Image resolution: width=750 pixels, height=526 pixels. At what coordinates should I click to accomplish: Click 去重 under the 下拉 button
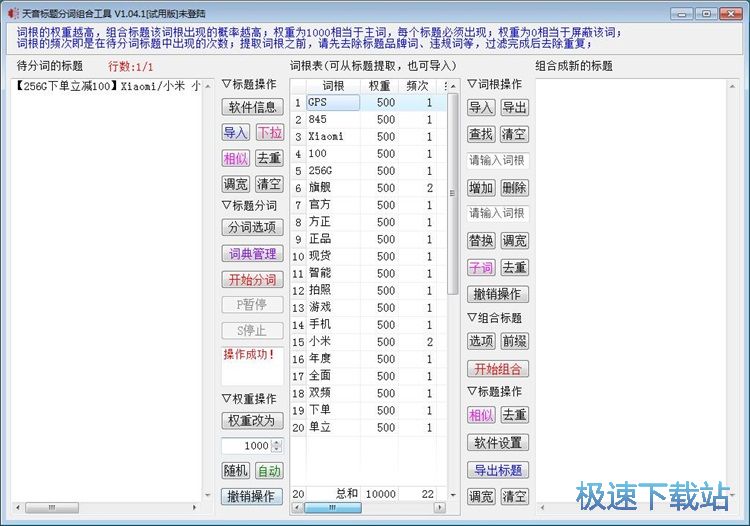click(x=269, y=158)
